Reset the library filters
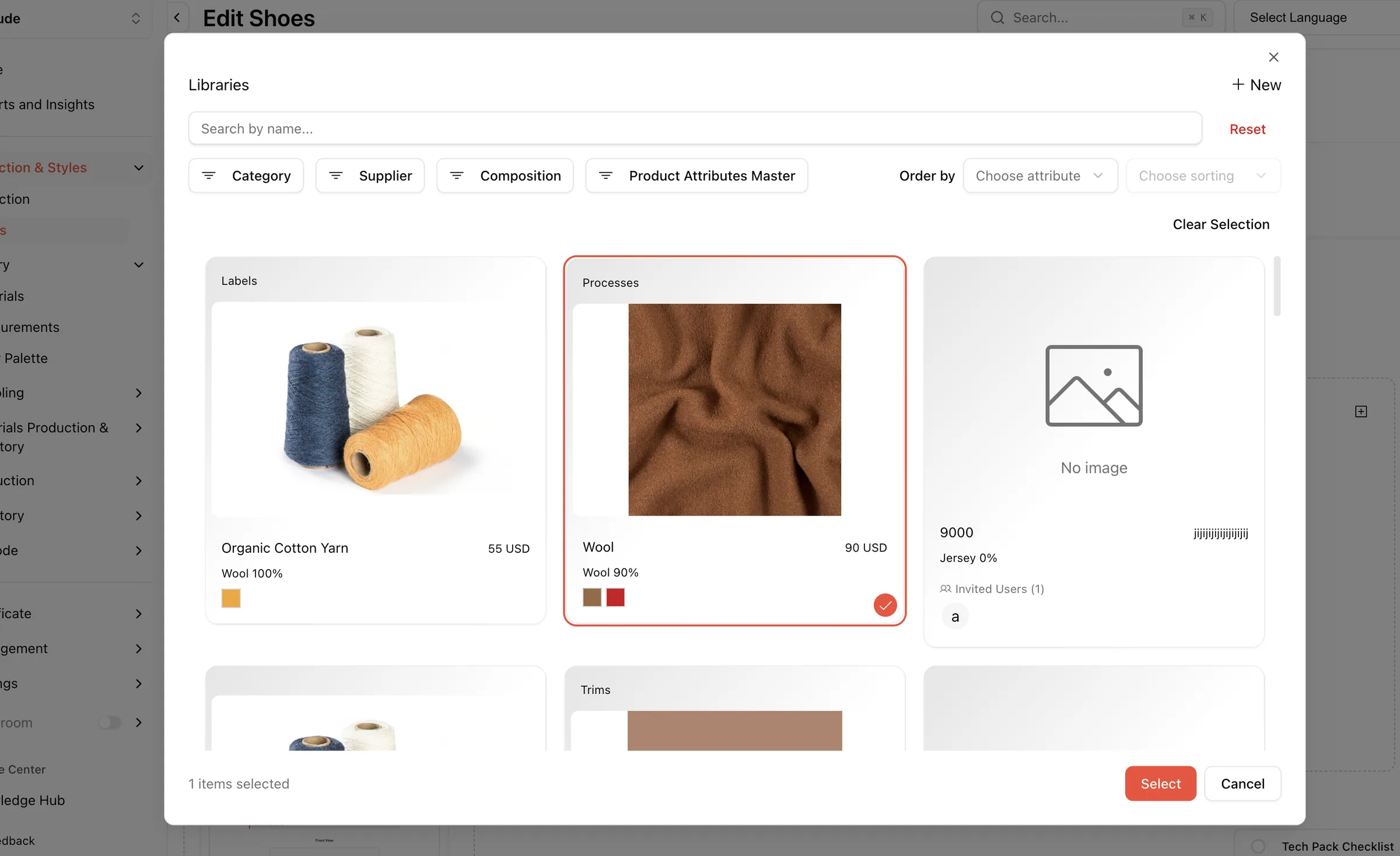The height and width of the screenshot is (856, 1400). (1247, 129)
